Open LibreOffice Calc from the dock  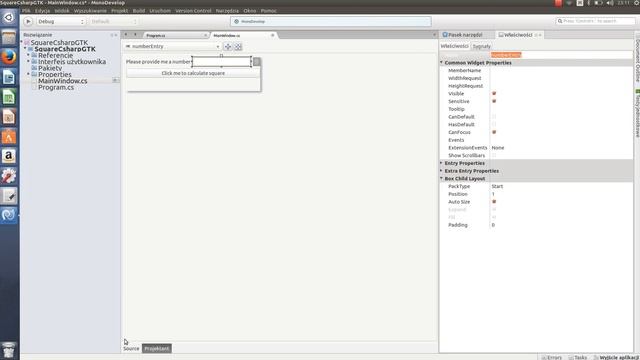pyautogui.click(x=9, y=97)
